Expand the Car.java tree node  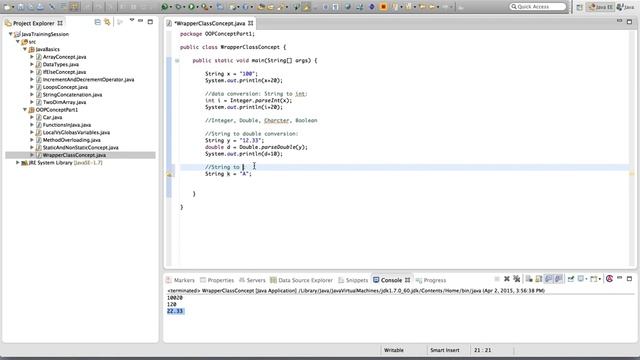pos(32,117)
